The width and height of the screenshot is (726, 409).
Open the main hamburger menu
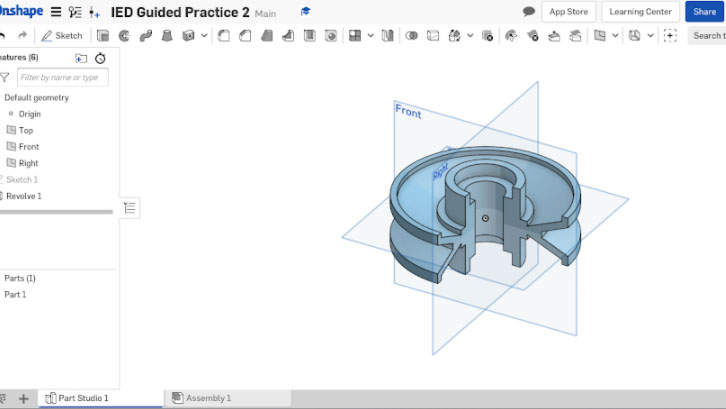tap(56, 12)
